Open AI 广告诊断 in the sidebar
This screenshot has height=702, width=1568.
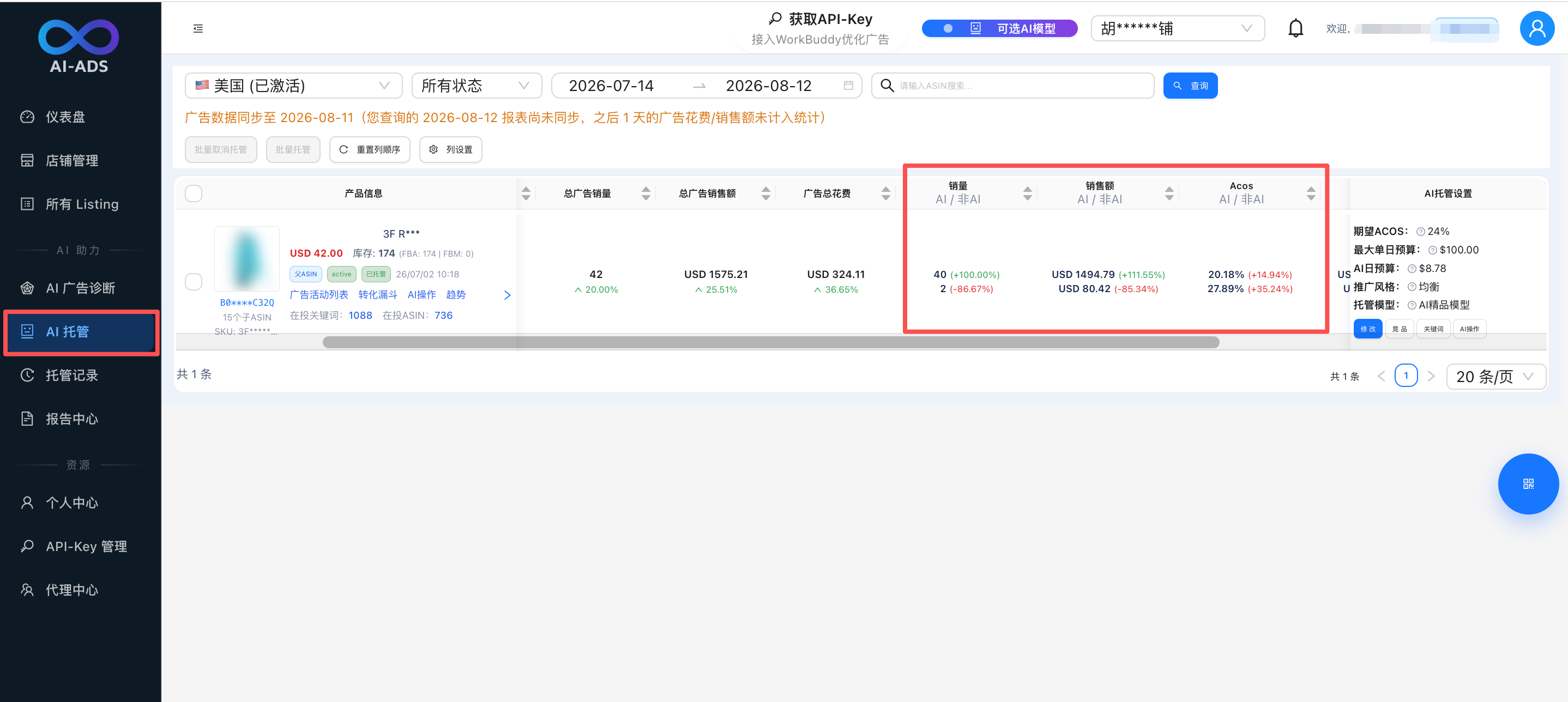click(x=80, y=288)
